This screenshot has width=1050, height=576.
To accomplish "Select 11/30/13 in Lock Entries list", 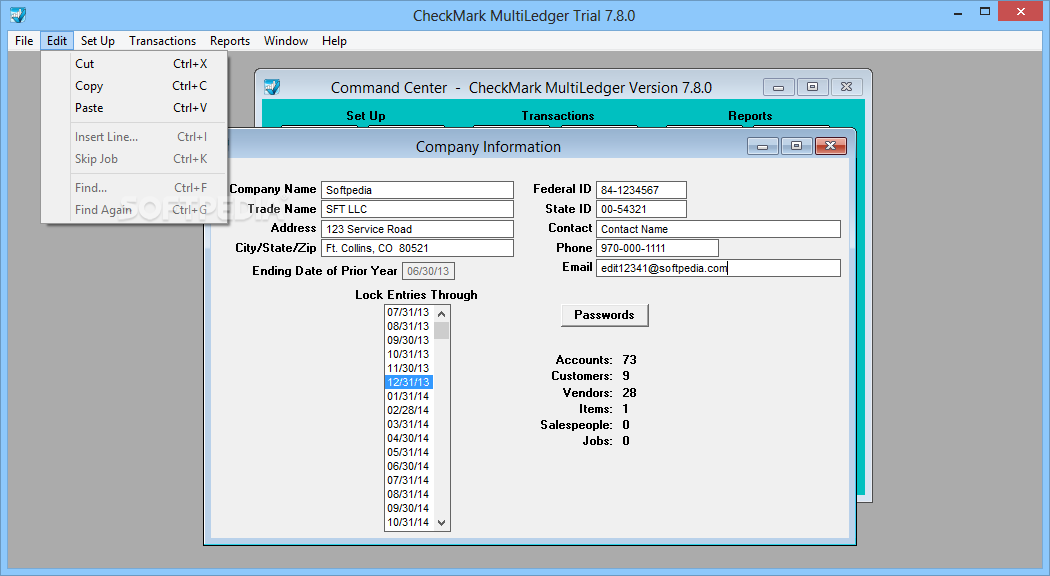I will click(x=408, y=368).
